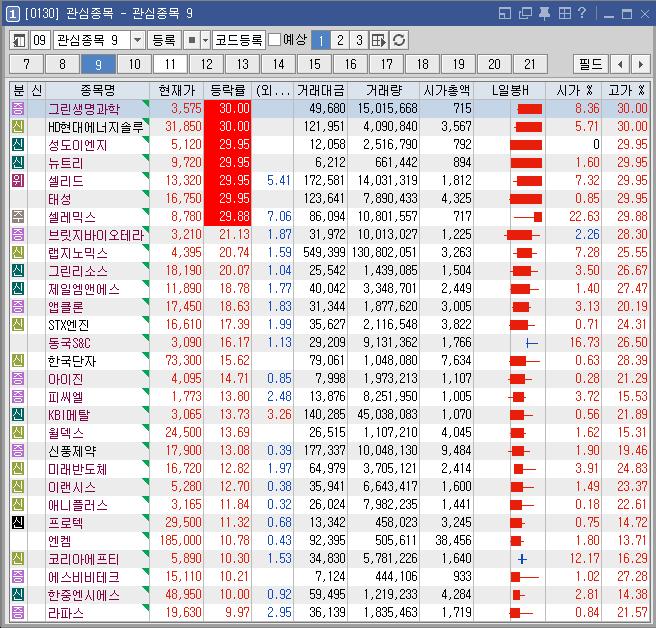Click the pin window icon in title bar

pos(544,13)
